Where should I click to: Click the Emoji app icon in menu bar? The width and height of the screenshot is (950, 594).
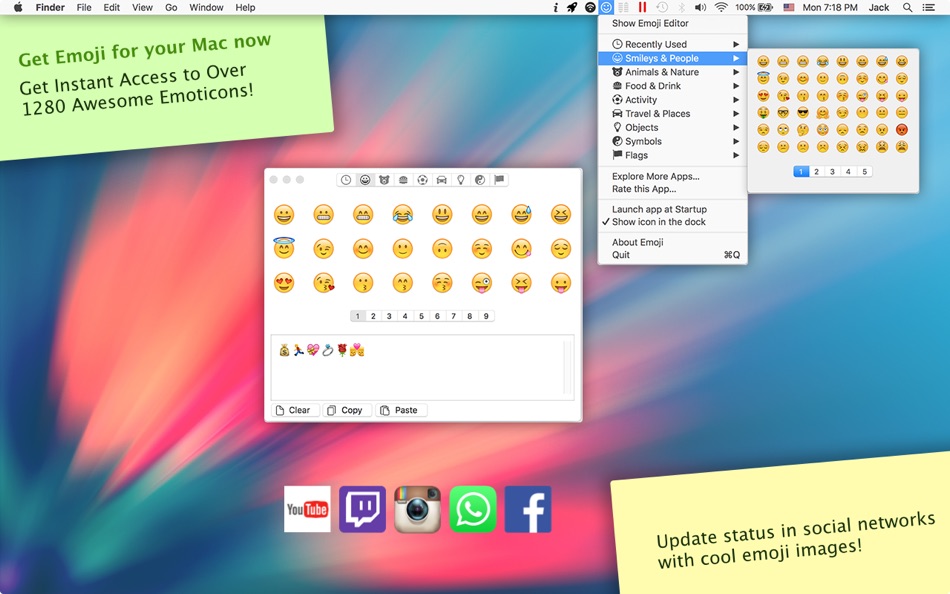pos(606,7)
